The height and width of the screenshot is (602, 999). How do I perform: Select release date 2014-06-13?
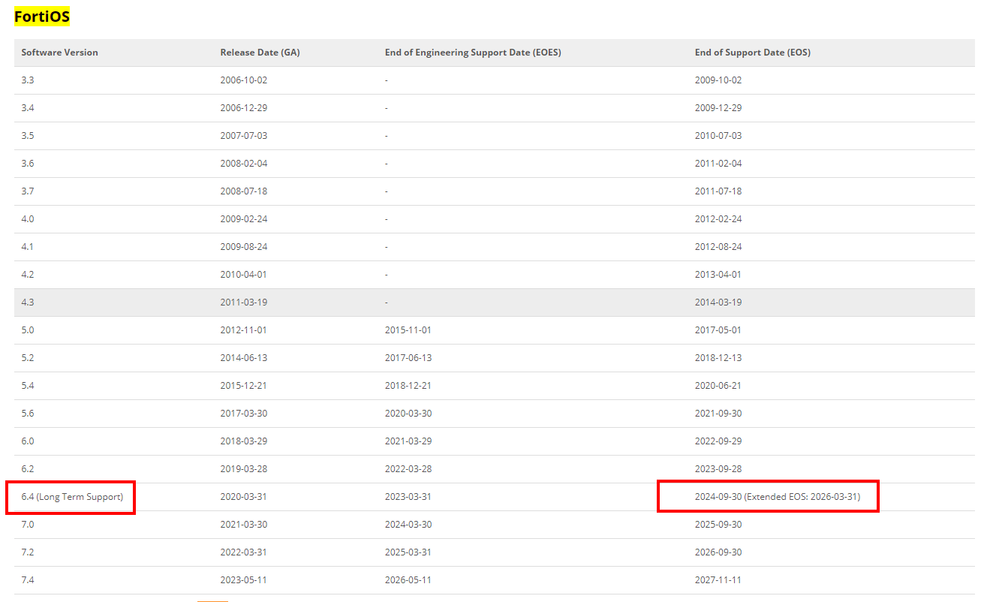click(244, 358)
